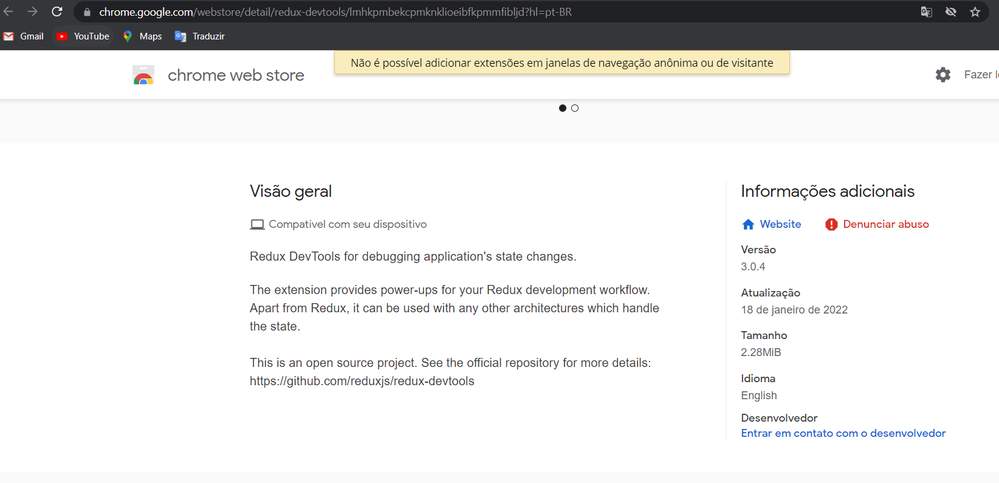Image resolution: width=999 pixels, height=483 pixels.
Task: Open the Gmail bookmark
Action: [24, 36]
